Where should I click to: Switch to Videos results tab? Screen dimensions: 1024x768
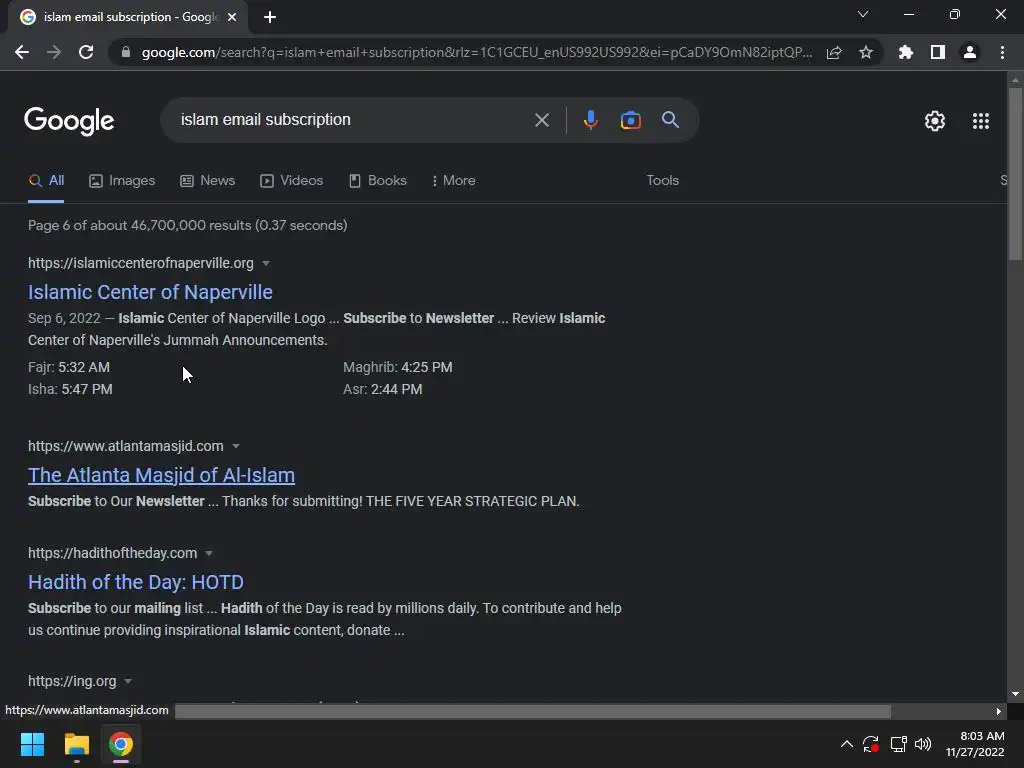pyautogui.click(x=291, y=180)
